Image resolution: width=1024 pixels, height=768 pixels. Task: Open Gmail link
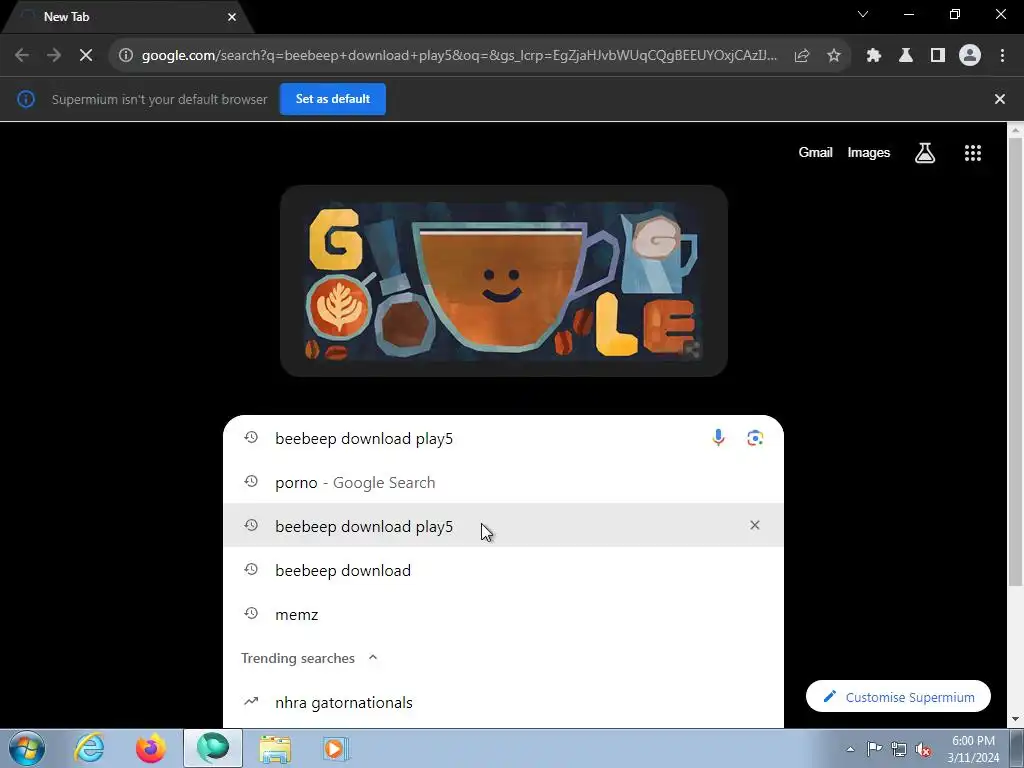click(816, 153)
